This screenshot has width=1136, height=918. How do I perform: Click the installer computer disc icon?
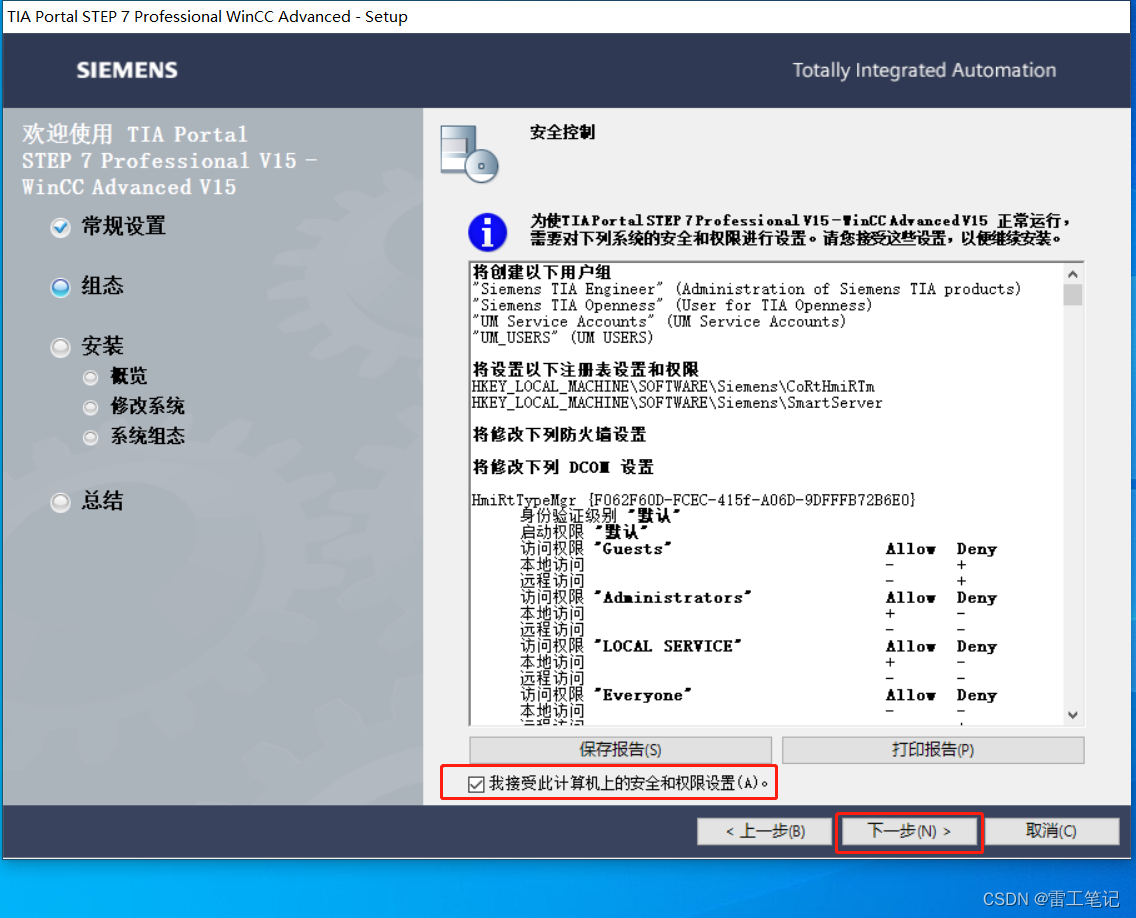[x=469, y=154]
